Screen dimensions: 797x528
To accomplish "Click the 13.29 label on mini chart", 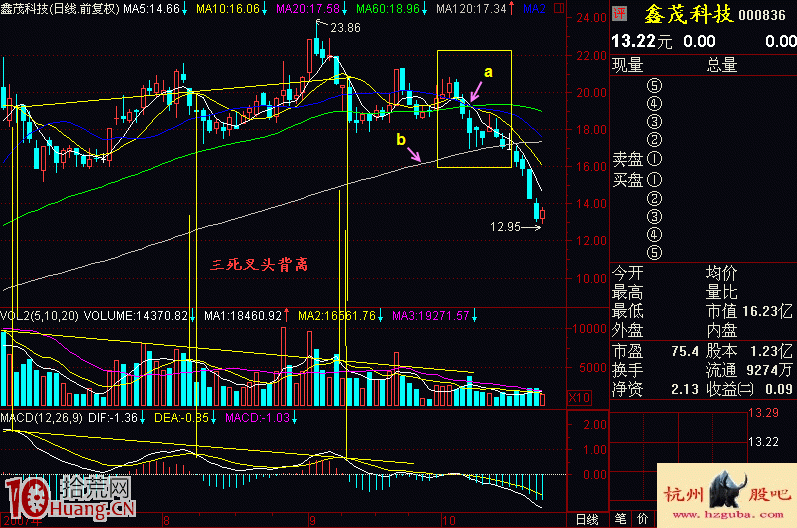I will click(763, 413).
